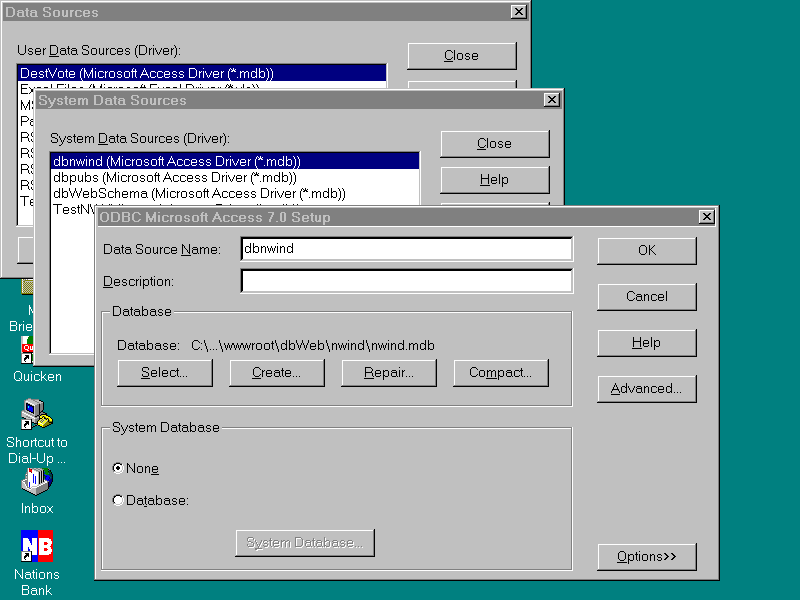
Task: Click the Repair... database button
Action: pyautogui.click(x=389, y=373)
